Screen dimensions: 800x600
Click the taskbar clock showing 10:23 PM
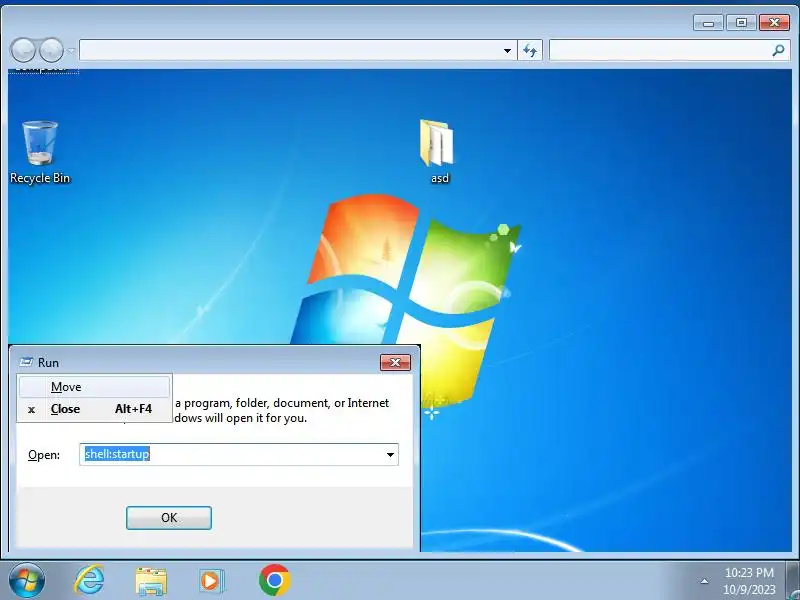coord(749,581)
